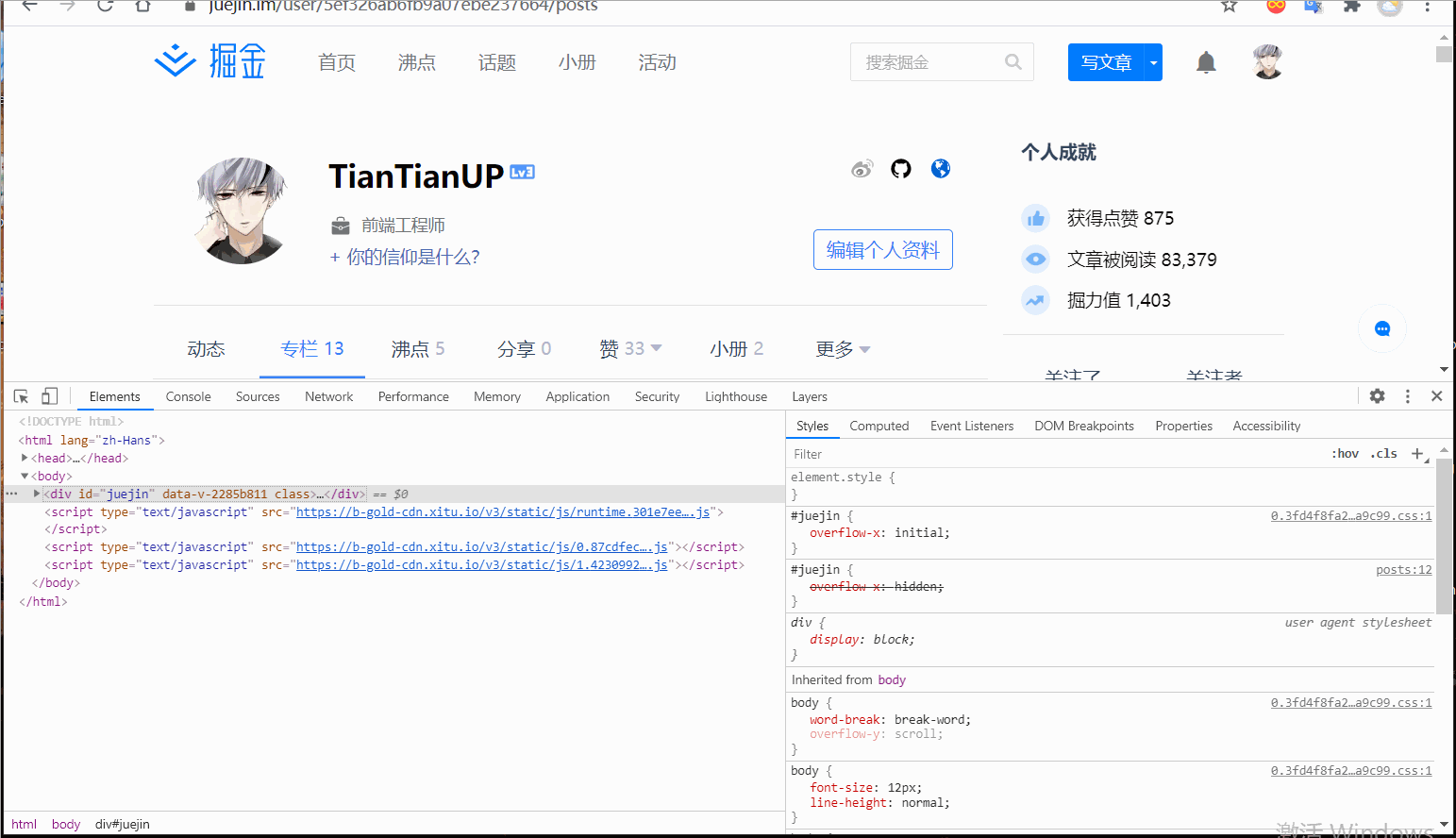Click the Weibo icon on the profile
The height and width of the screenshot is (838, 1456).
[862, 168]
